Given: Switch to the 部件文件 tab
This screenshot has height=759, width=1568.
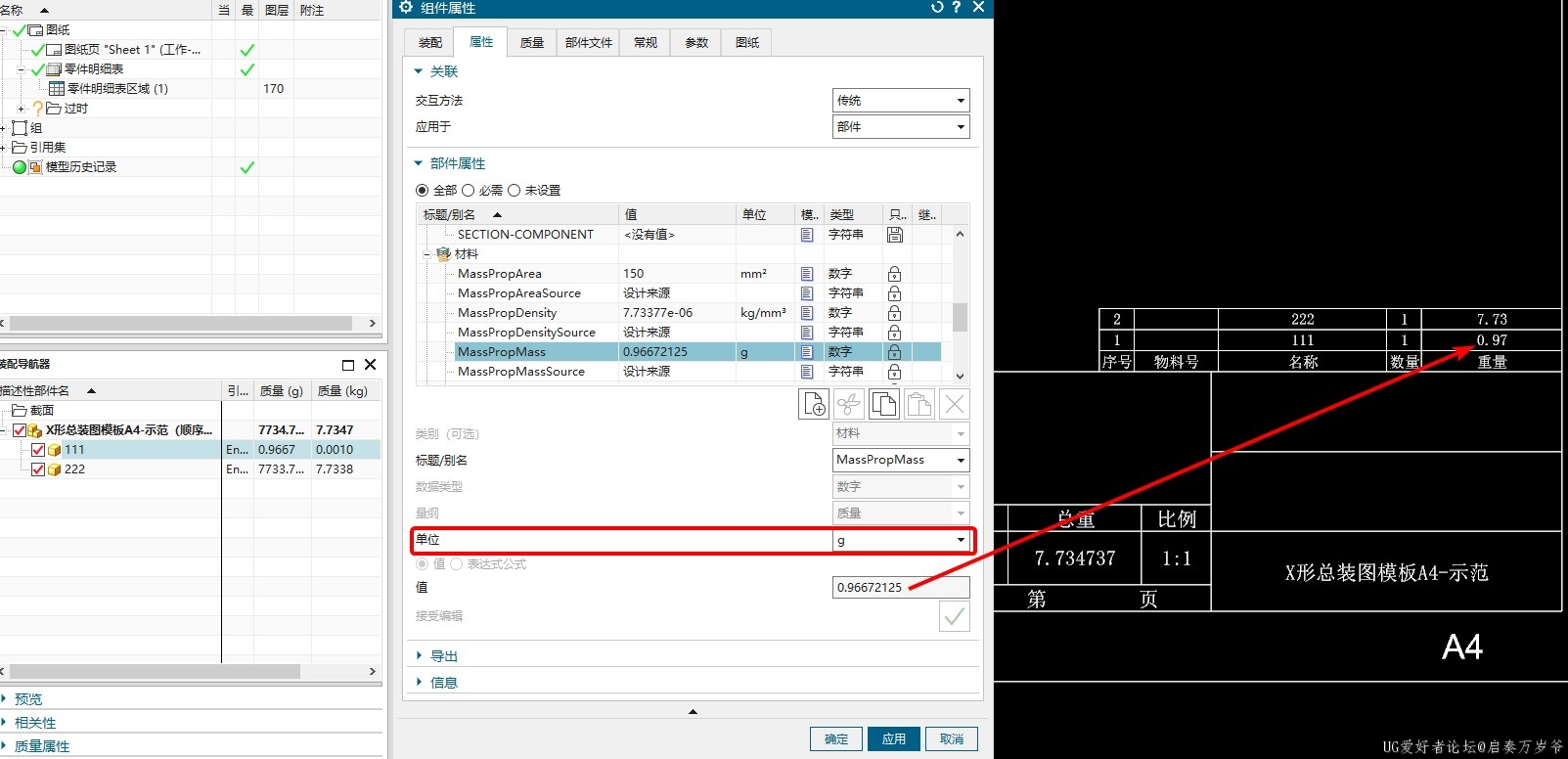Looking at the screenshot, I should point(589,43).
